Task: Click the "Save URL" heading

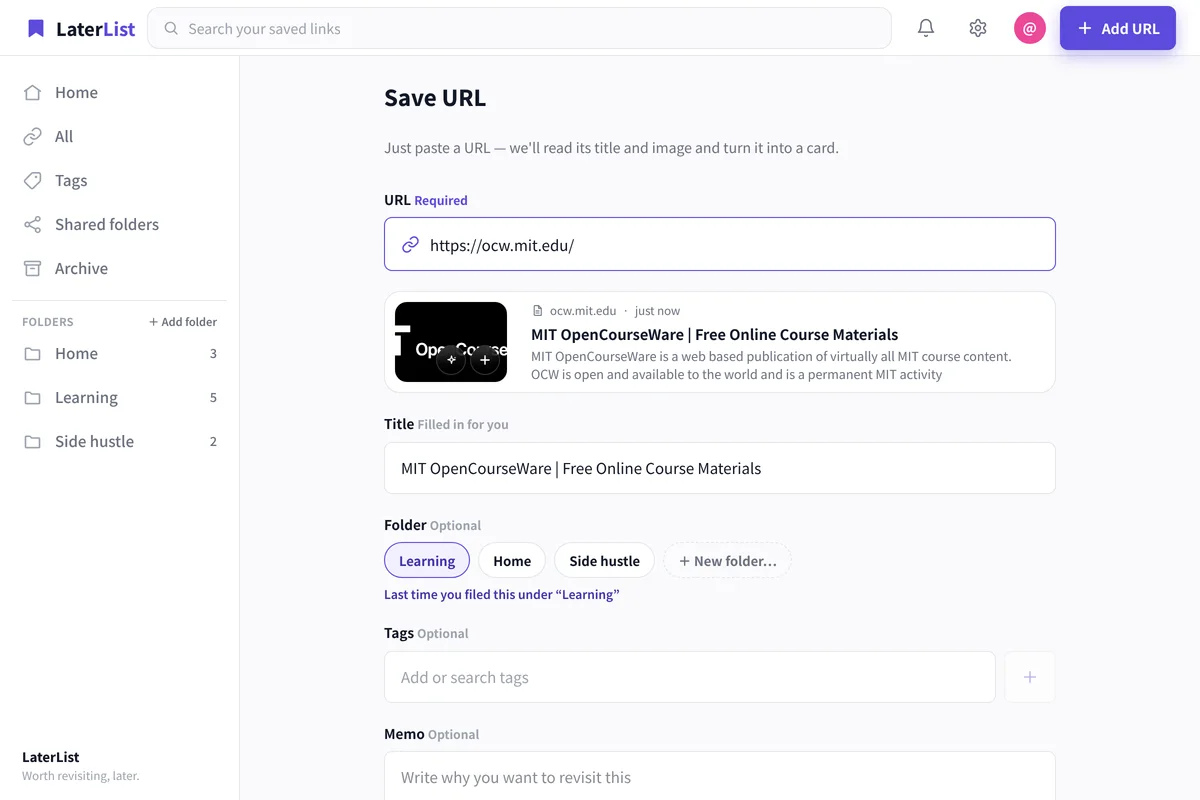Action: click(435, 98)
